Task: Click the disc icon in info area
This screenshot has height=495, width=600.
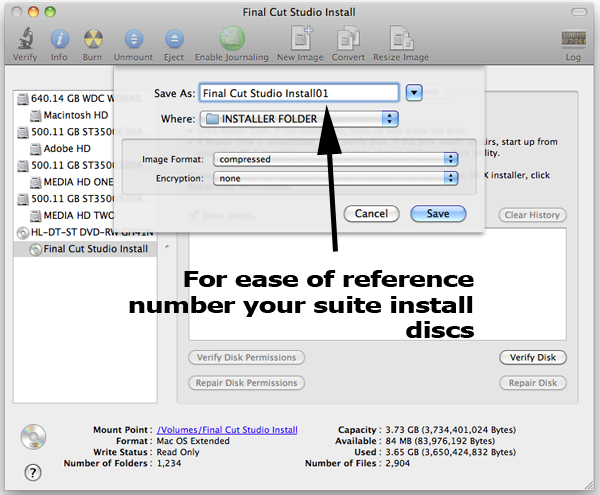Action: click(33, 436)
